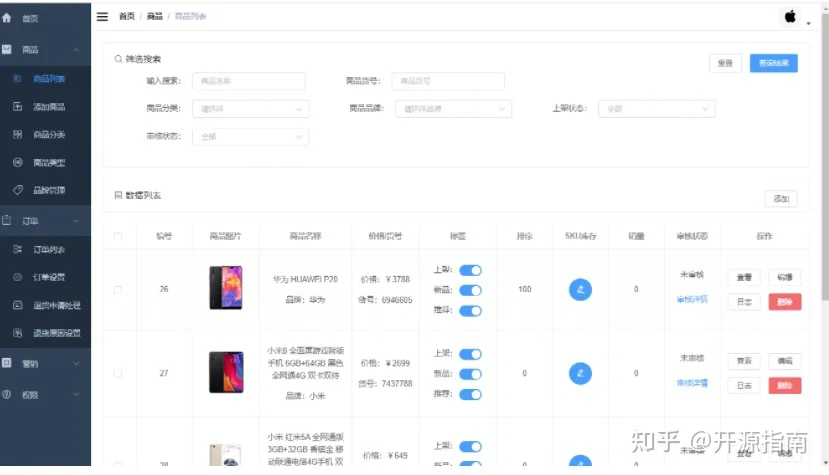Toggle 推荐 switch for HUAWEI P20
This screenshot has width=829, height=475.
pyautogui.click(x=470, y=310)
